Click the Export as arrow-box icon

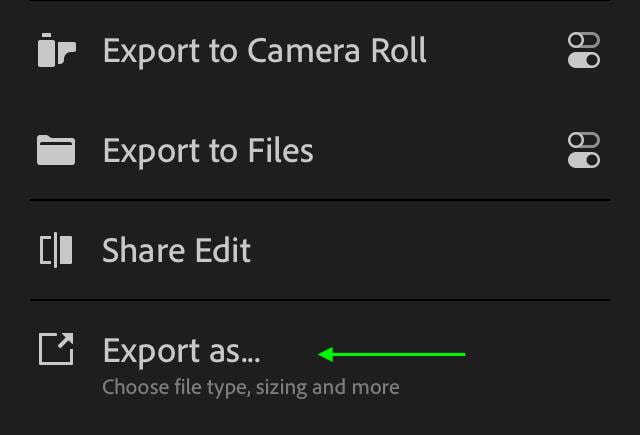click(56, 349)
